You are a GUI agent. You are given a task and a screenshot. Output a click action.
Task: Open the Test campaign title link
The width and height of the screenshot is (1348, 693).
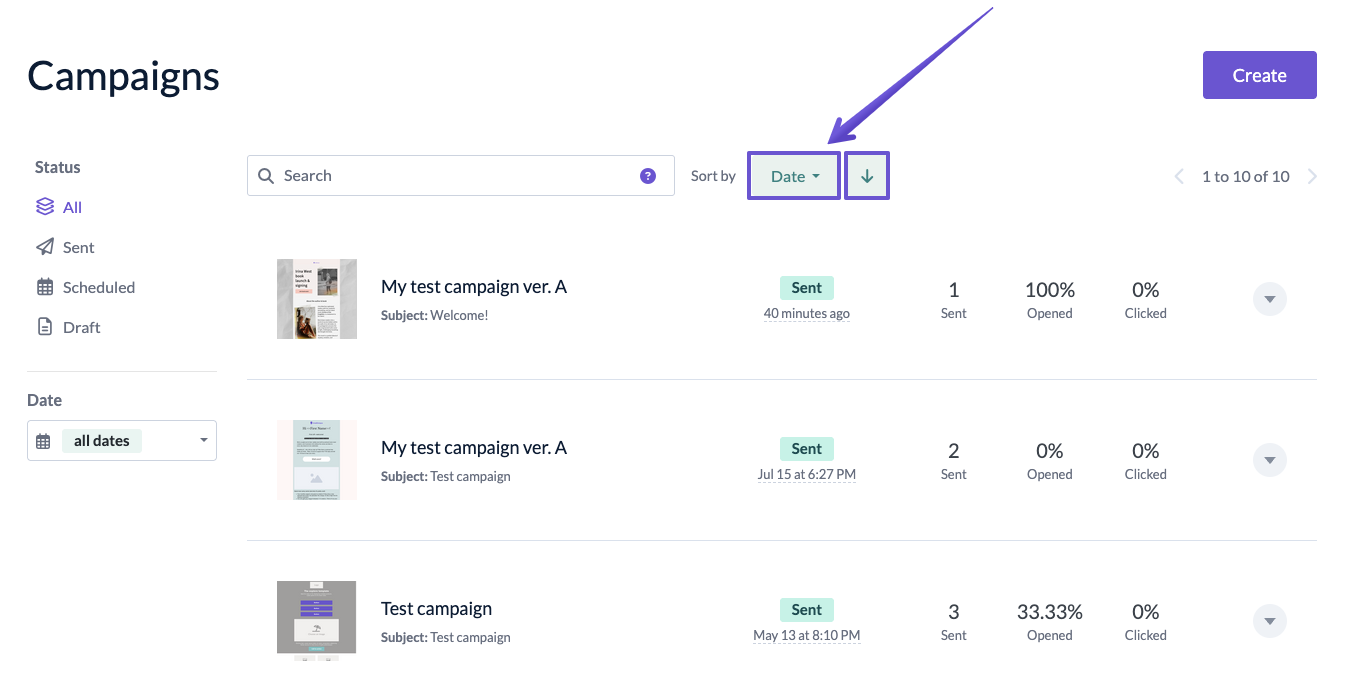tap(436, 608)
